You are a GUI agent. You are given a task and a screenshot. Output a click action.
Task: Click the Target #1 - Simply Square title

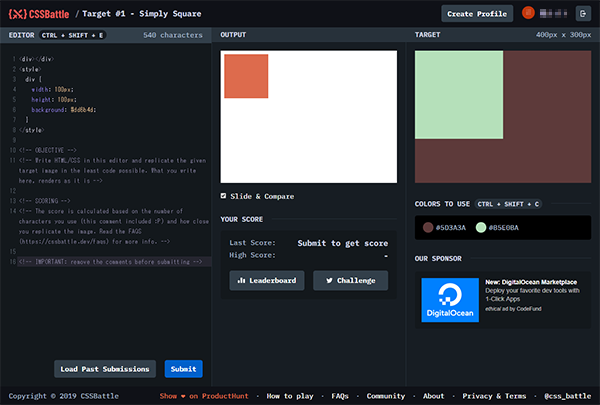click(x=142, y=14)
